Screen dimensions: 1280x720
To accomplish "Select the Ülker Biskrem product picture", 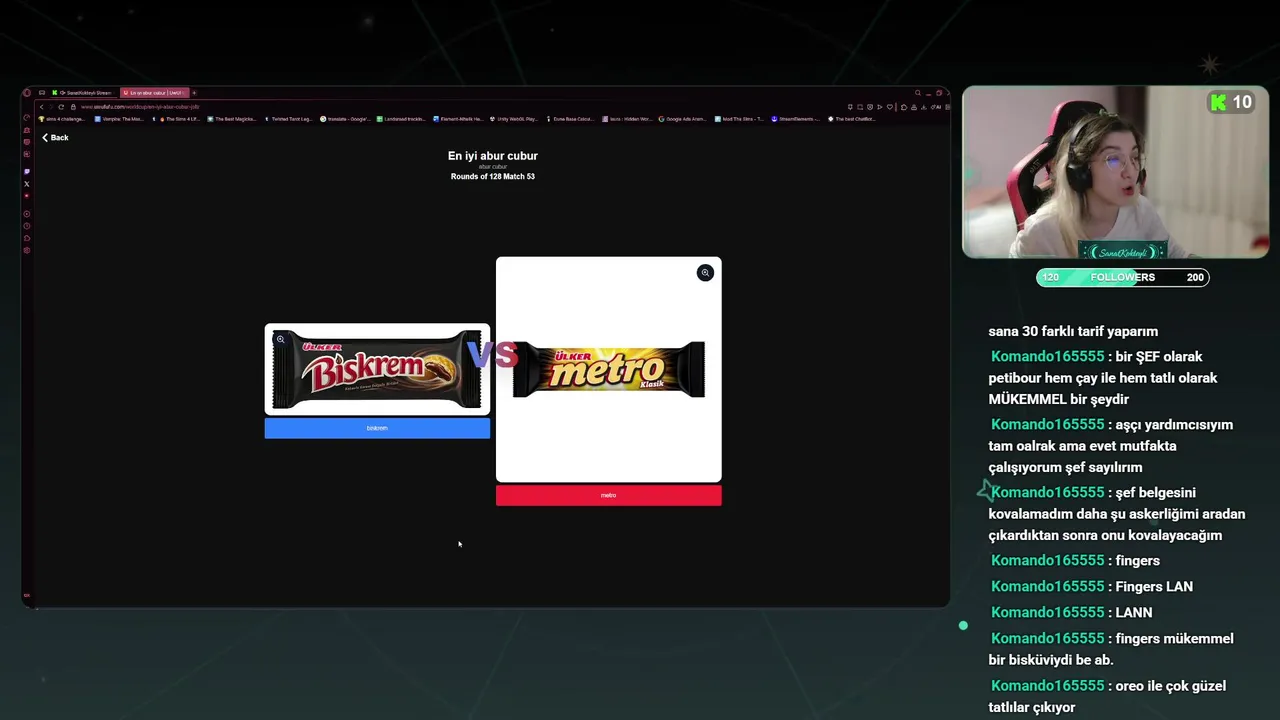I will pos(377,369).
